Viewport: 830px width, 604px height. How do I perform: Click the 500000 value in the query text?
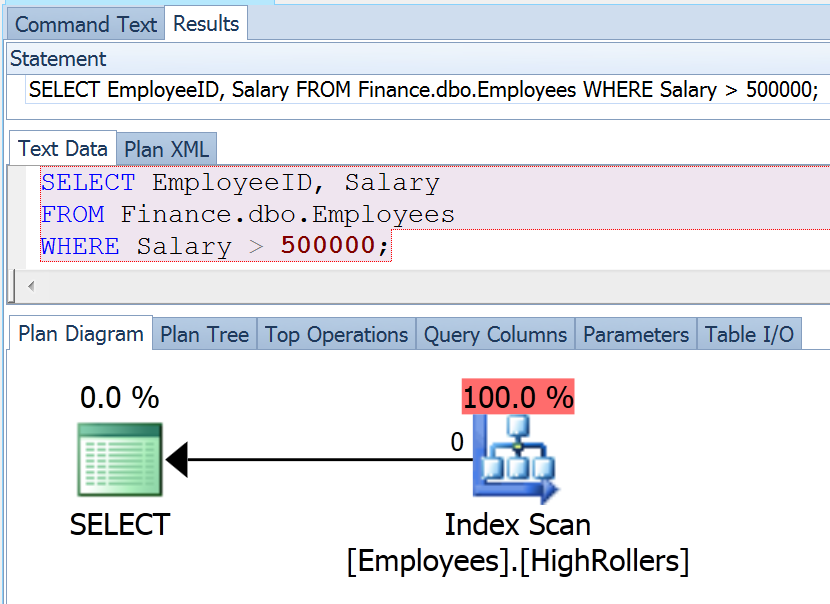coord(327,246)
